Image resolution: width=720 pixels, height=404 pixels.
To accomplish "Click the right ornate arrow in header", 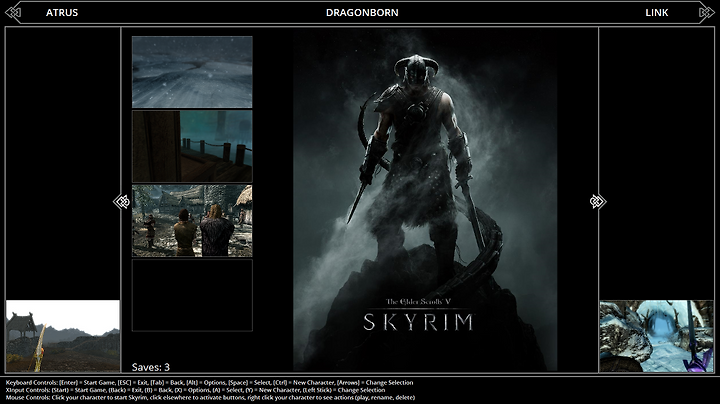I will (706, 12).
